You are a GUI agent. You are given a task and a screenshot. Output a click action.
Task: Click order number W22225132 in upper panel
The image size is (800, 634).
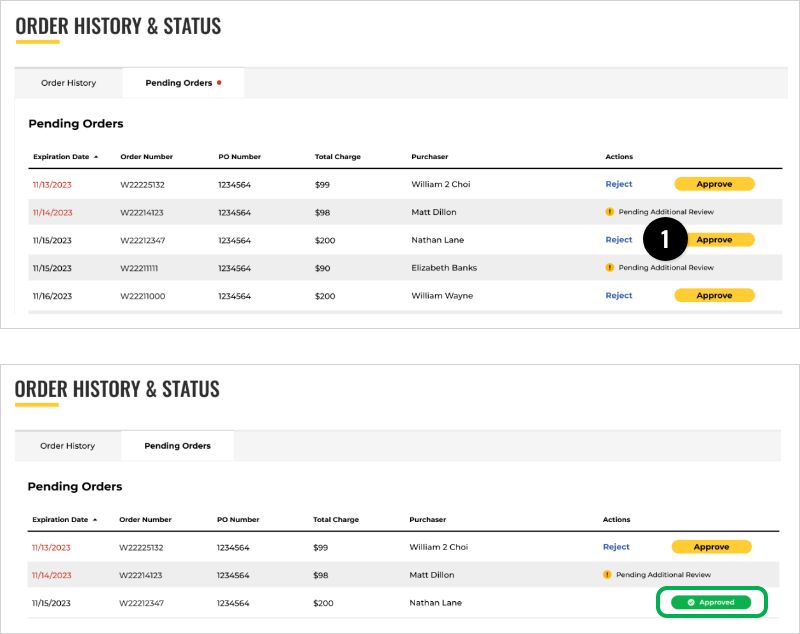[x=142, y=185]
